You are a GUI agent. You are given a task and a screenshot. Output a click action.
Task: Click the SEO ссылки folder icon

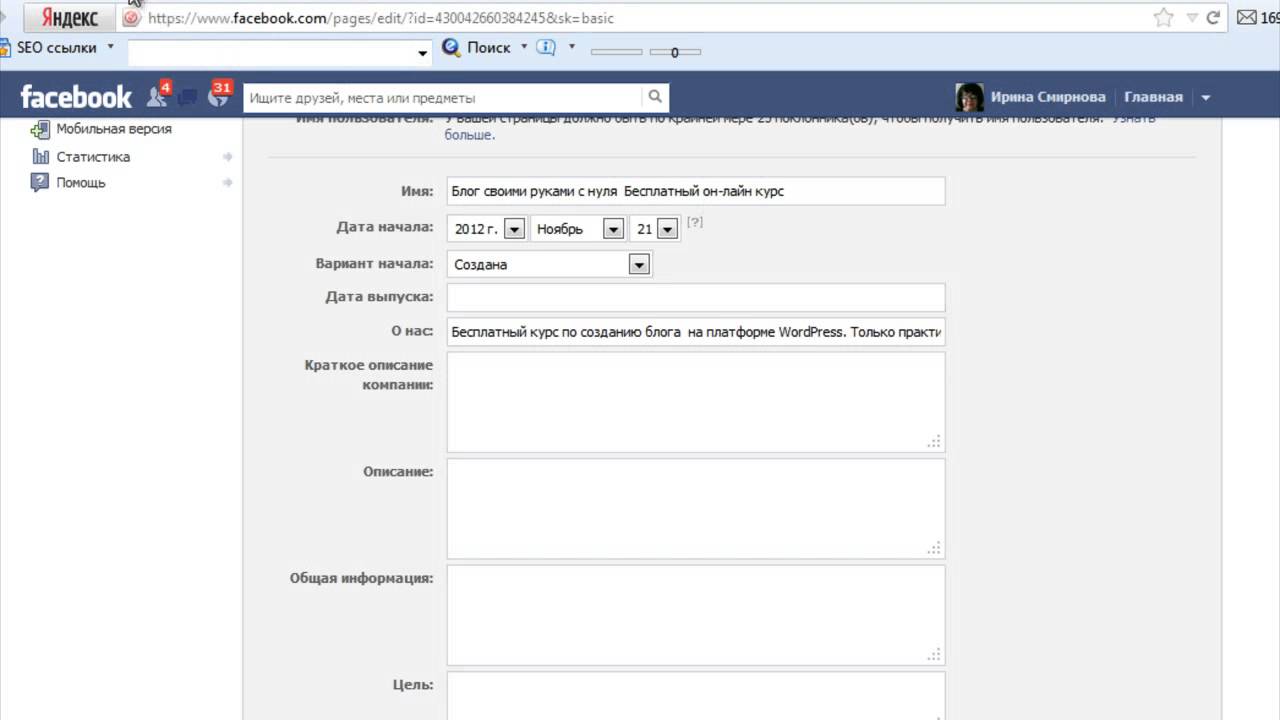coord(5,47)
